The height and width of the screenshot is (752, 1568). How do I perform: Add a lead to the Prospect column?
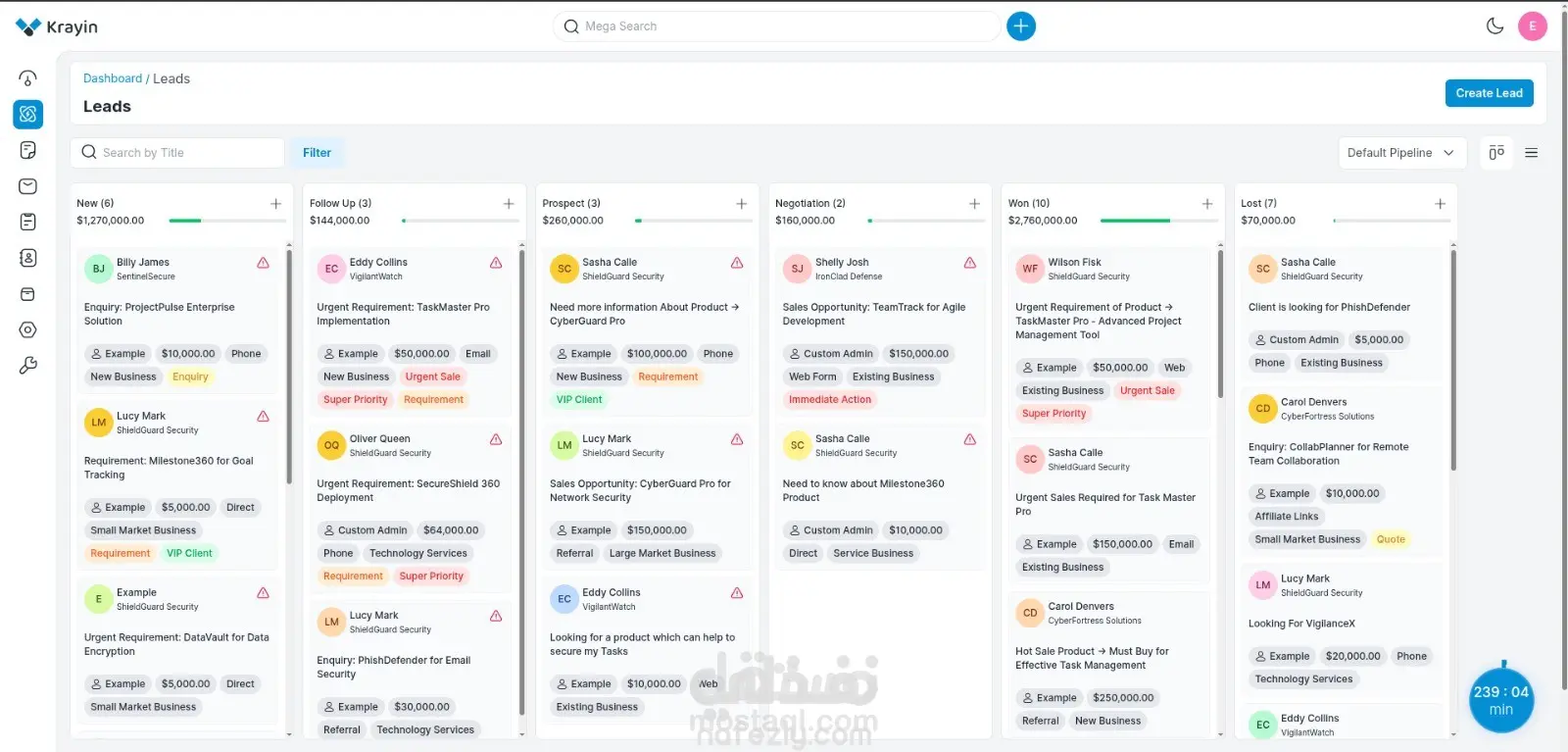click(x=742, y=204)
